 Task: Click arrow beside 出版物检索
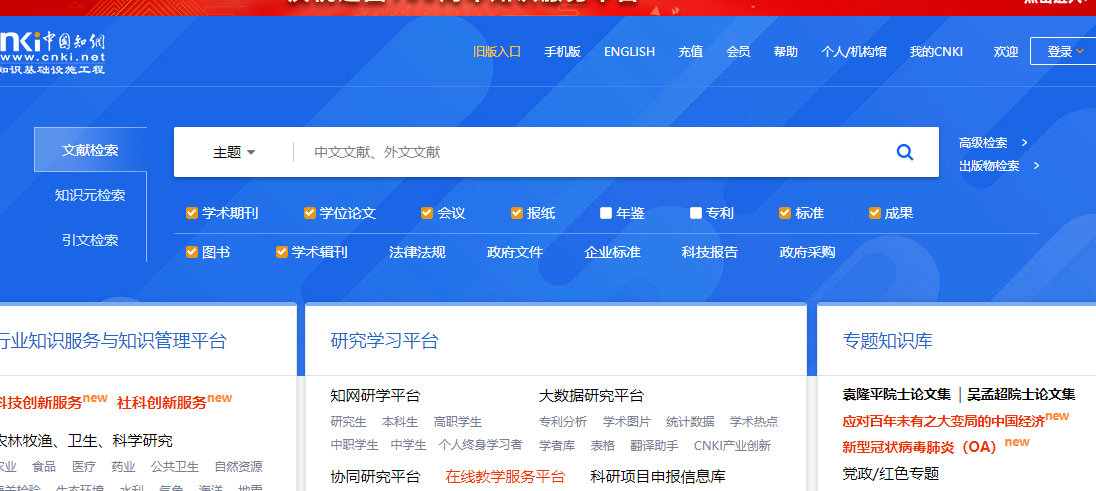[1037, 166]
